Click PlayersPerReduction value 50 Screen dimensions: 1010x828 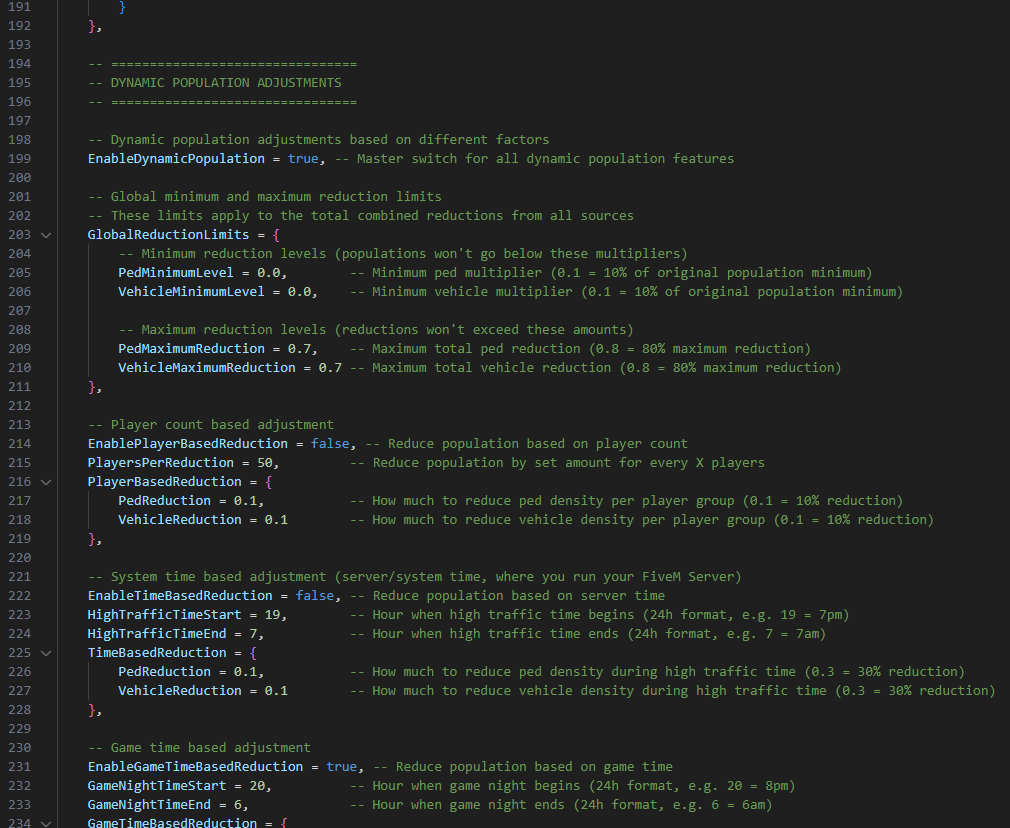tap(264, 463)
